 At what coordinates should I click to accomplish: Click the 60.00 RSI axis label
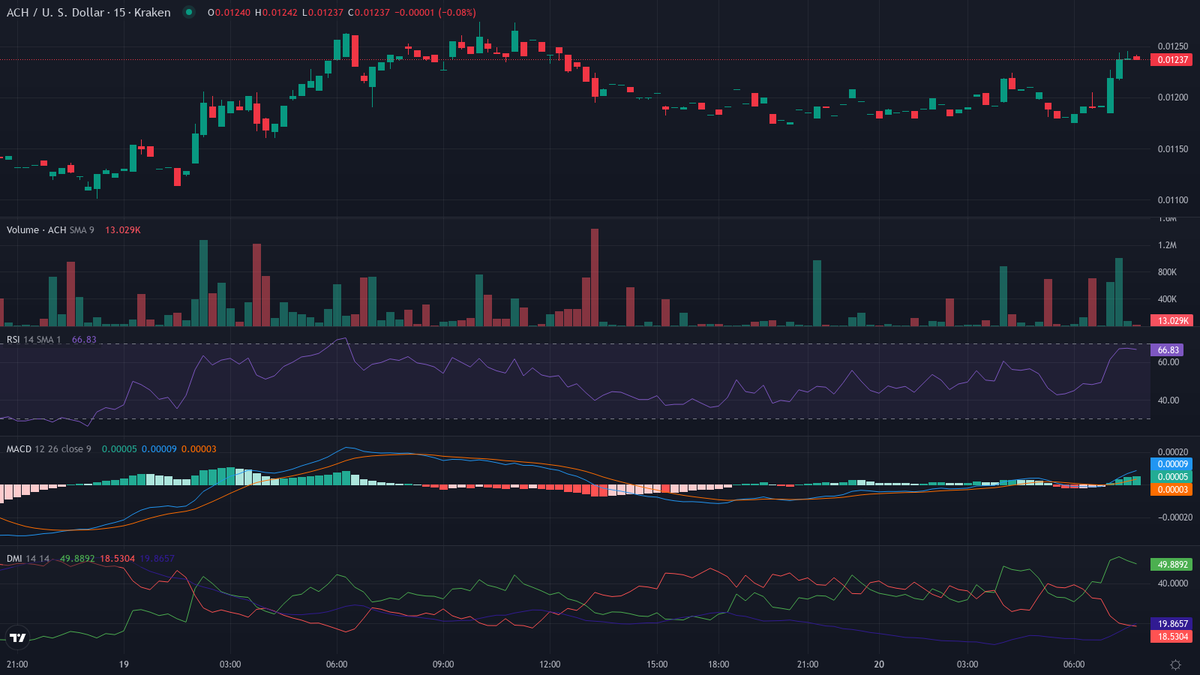(x=1168, y=363)
